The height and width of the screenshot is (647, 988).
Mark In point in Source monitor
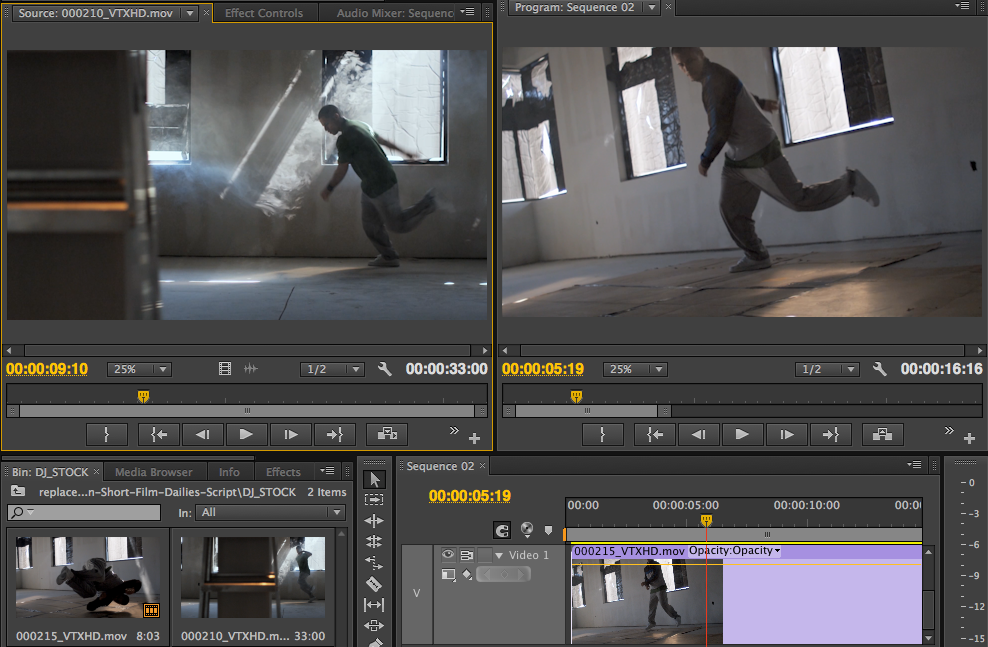(106, 434)
